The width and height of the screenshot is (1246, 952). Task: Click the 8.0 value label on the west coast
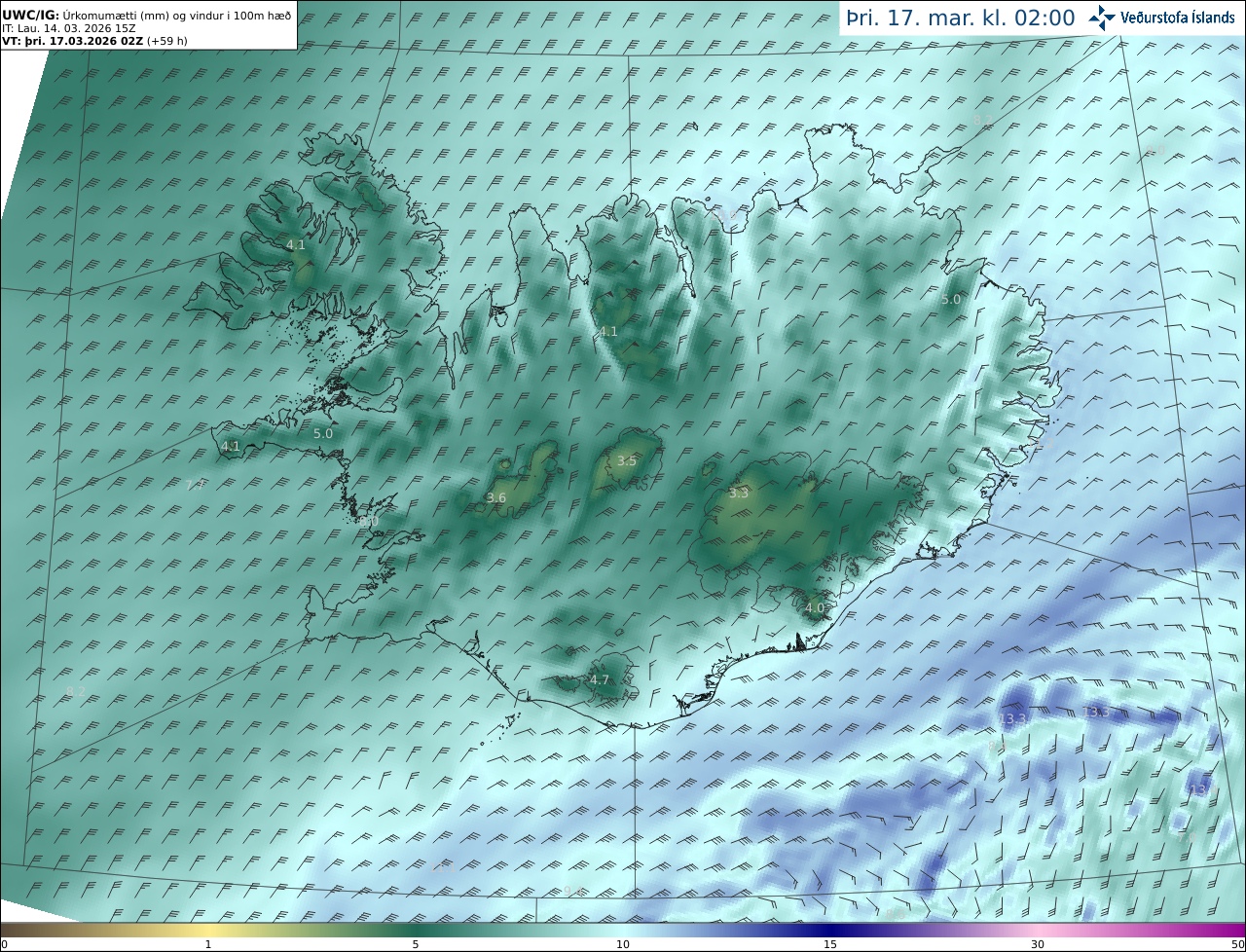(x=369, y=522)
